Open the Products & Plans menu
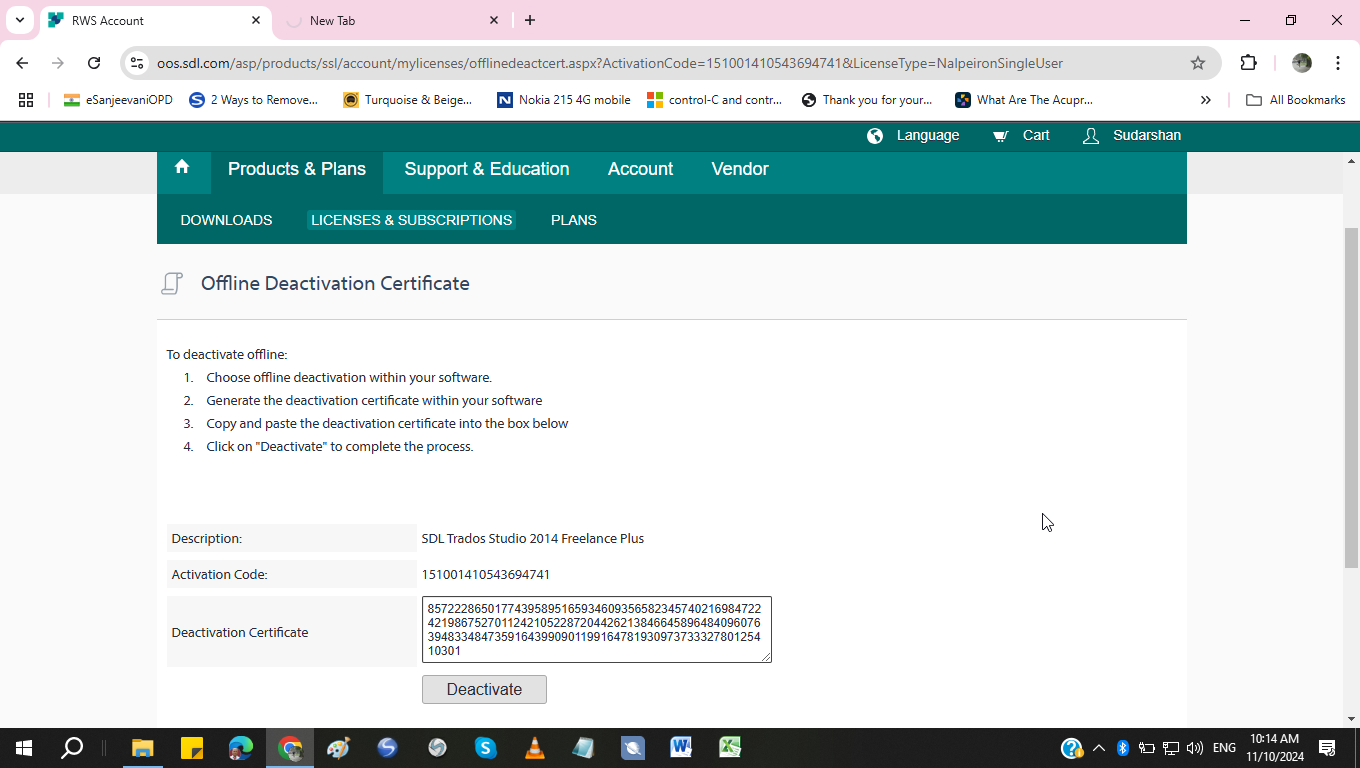The image size is (1360, 768). point(297,169)
